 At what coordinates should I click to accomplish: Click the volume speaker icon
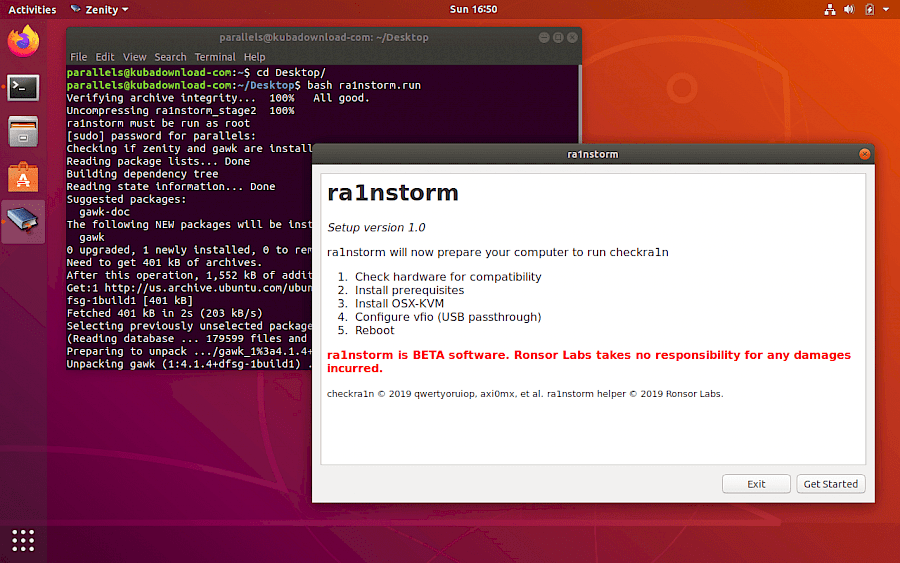[849, 9]
